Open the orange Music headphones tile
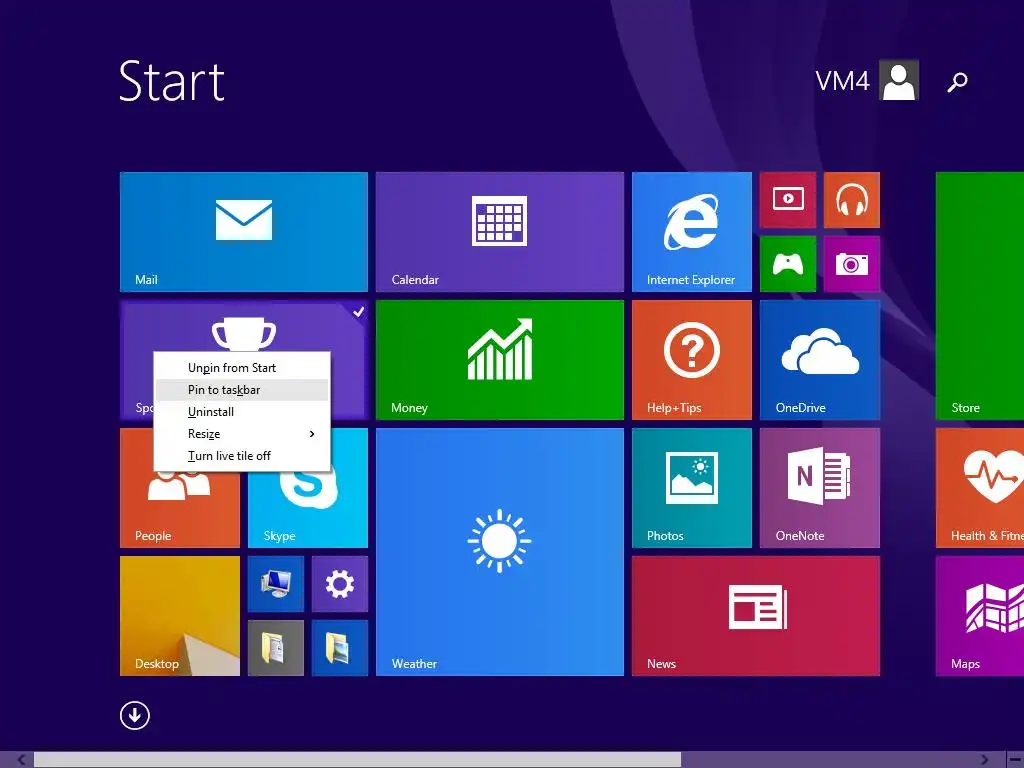The width and height of the screenshot is (1024, 768). tap(852, 200)
